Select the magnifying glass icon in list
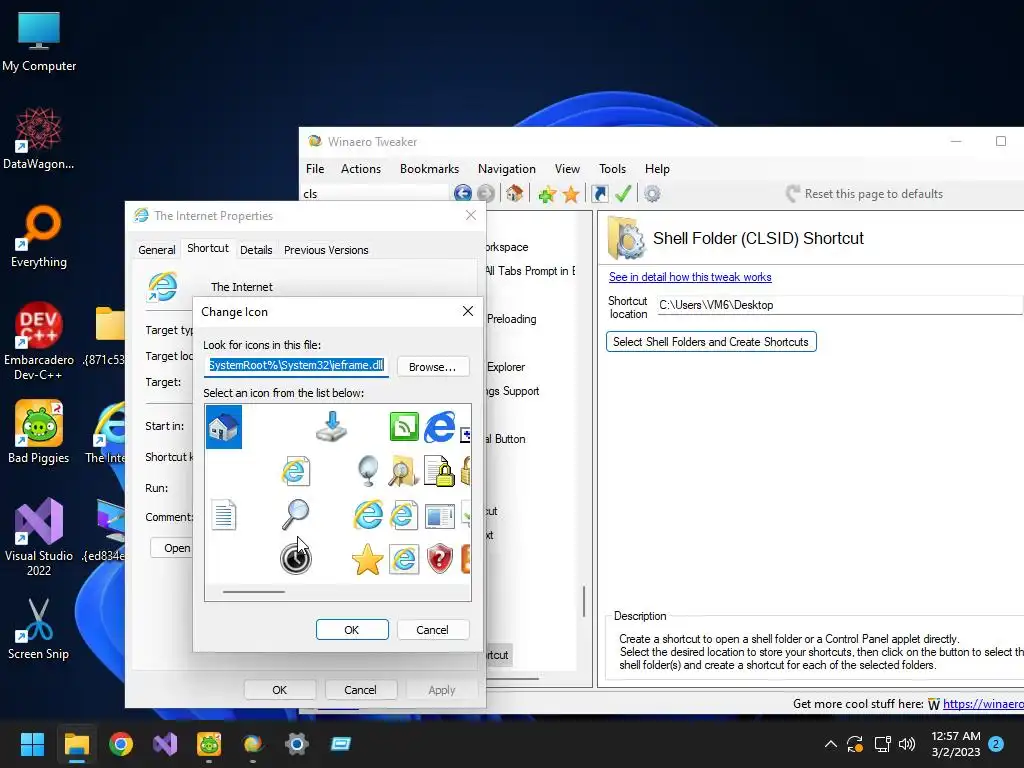Viewport: 1024px width, 768px height. pyautogui.click(x=295, y=515)
